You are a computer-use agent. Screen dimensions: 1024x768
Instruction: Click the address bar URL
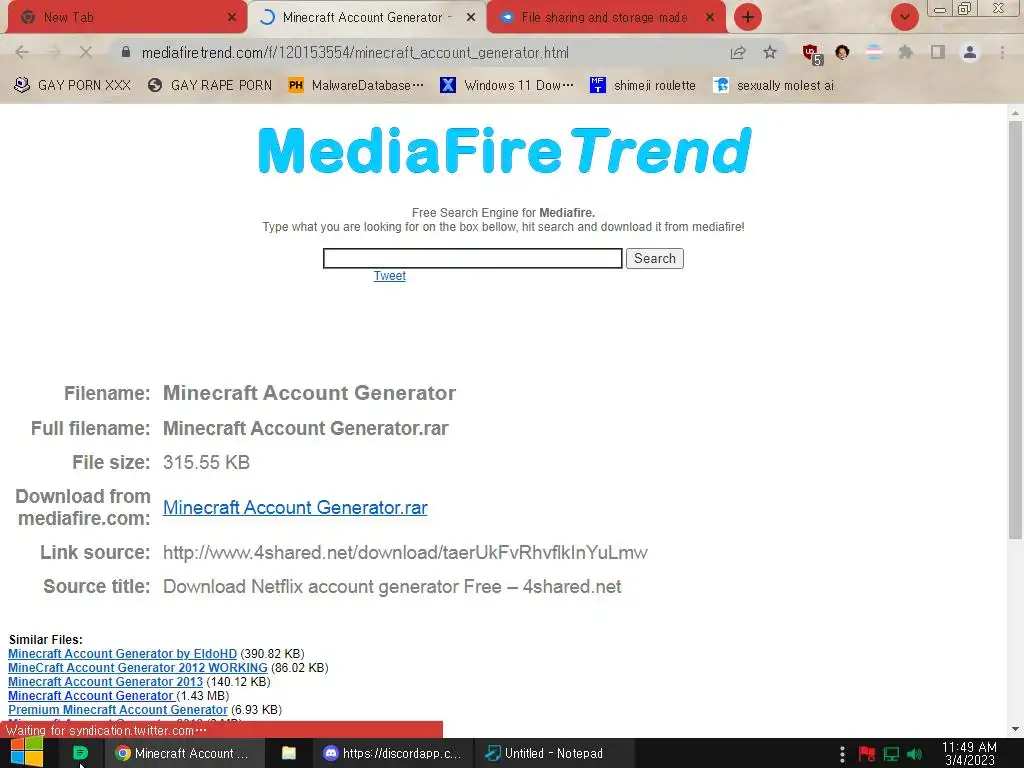point(355,53)
